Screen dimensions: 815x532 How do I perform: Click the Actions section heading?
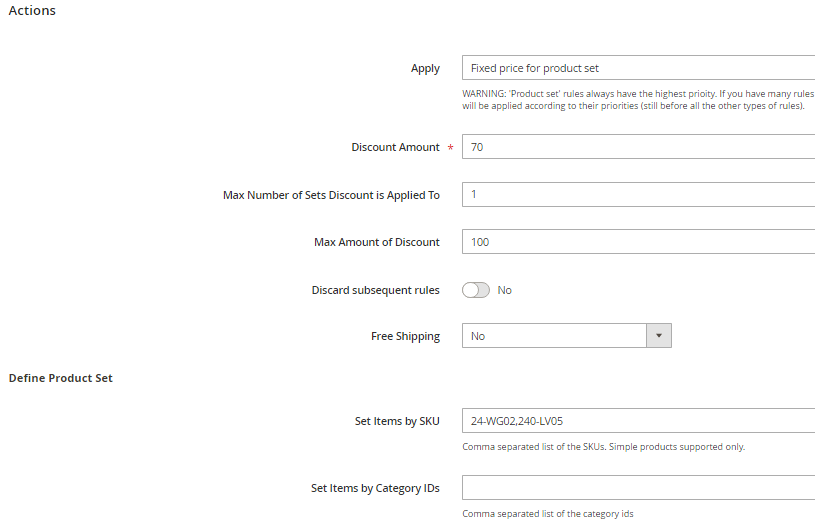point(32,11)
